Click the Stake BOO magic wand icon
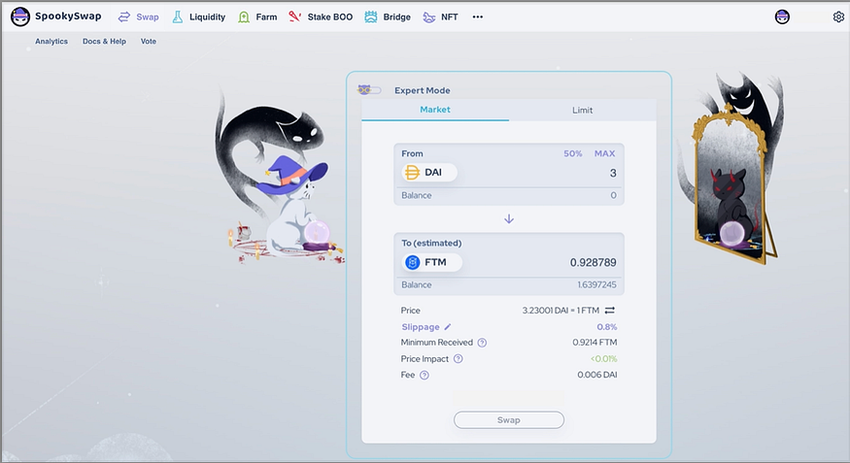 [x=294, y=17]
